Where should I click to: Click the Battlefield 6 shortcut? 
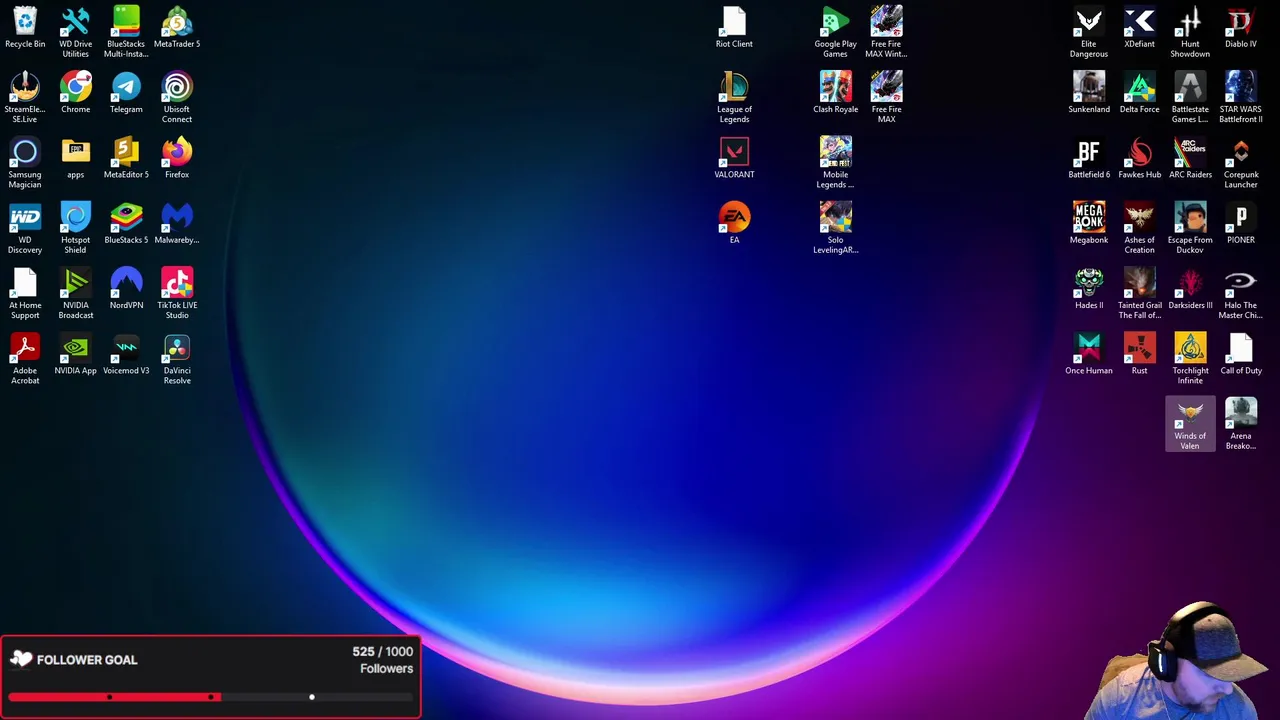pos(1089,151)
